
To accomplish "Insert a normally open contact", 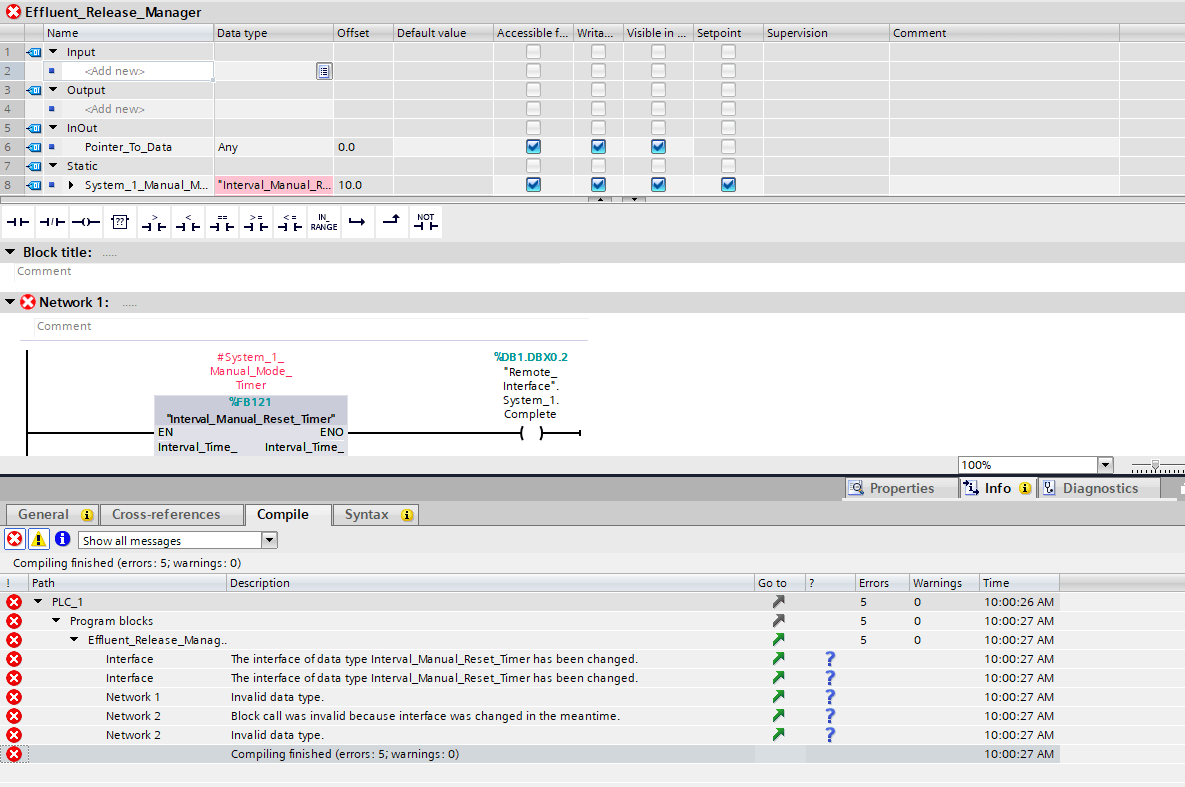I will [x=18, y=222].
